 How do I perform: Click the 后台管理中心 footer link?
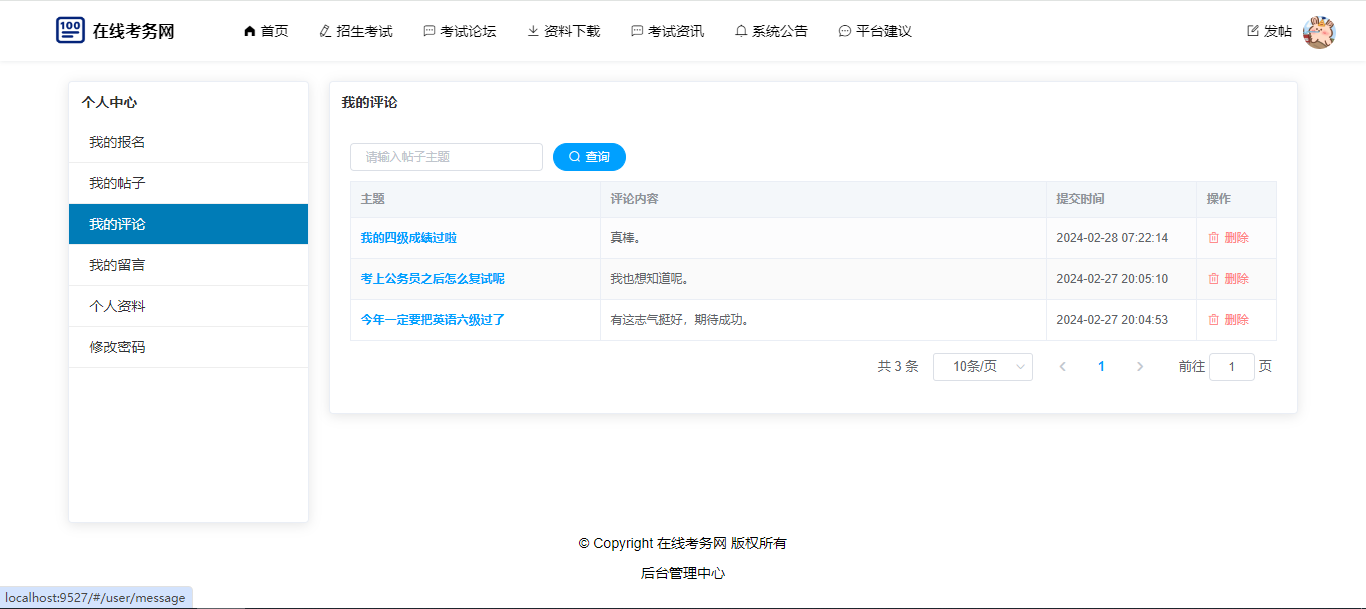683,573
